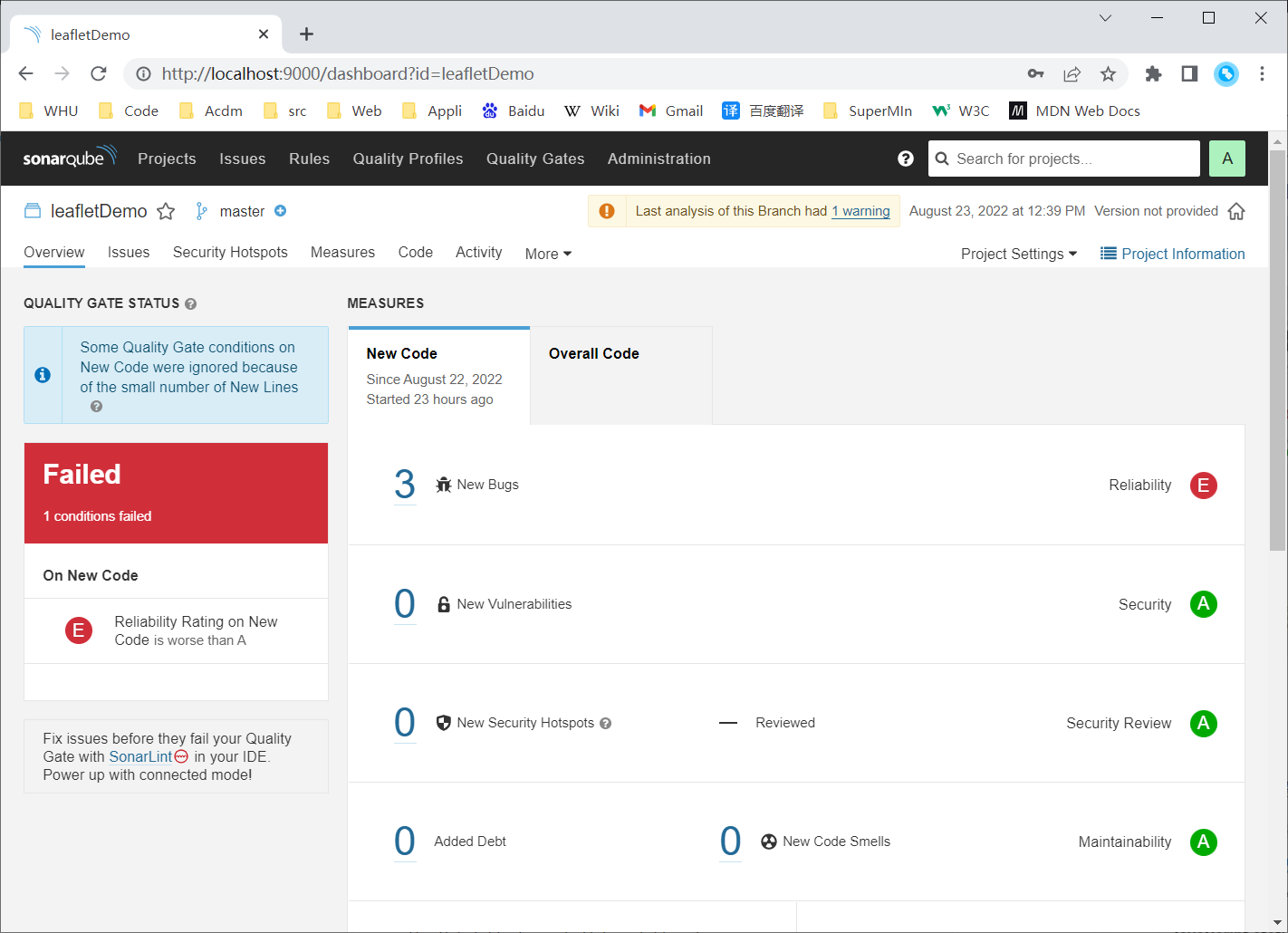The height and width of the screenshot is (933, 1288).
Task: Open the Projects menu
Action: [x=167, y=159]
